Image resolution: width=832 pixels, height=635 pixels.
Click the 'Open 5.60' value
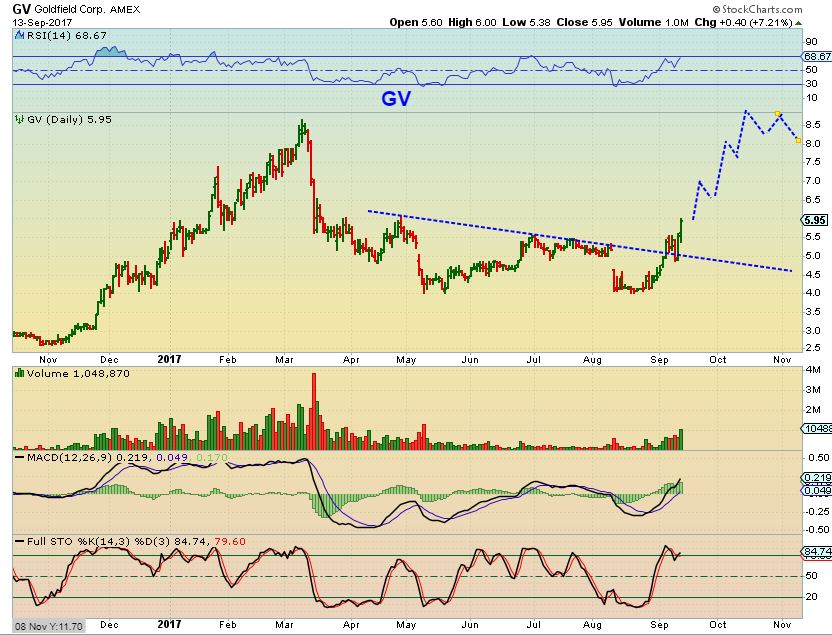click(x=415, y=22)
